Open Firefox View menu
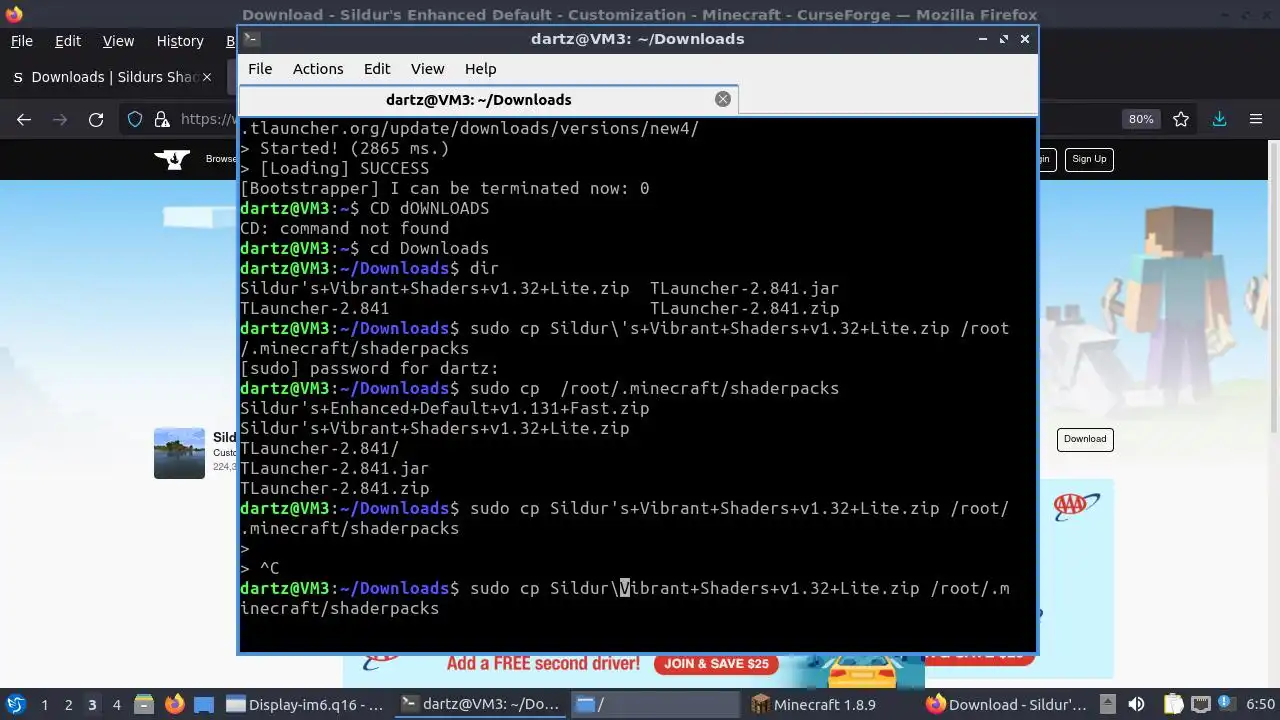Screen dimensions: 1280x720 tap(118, 41)
